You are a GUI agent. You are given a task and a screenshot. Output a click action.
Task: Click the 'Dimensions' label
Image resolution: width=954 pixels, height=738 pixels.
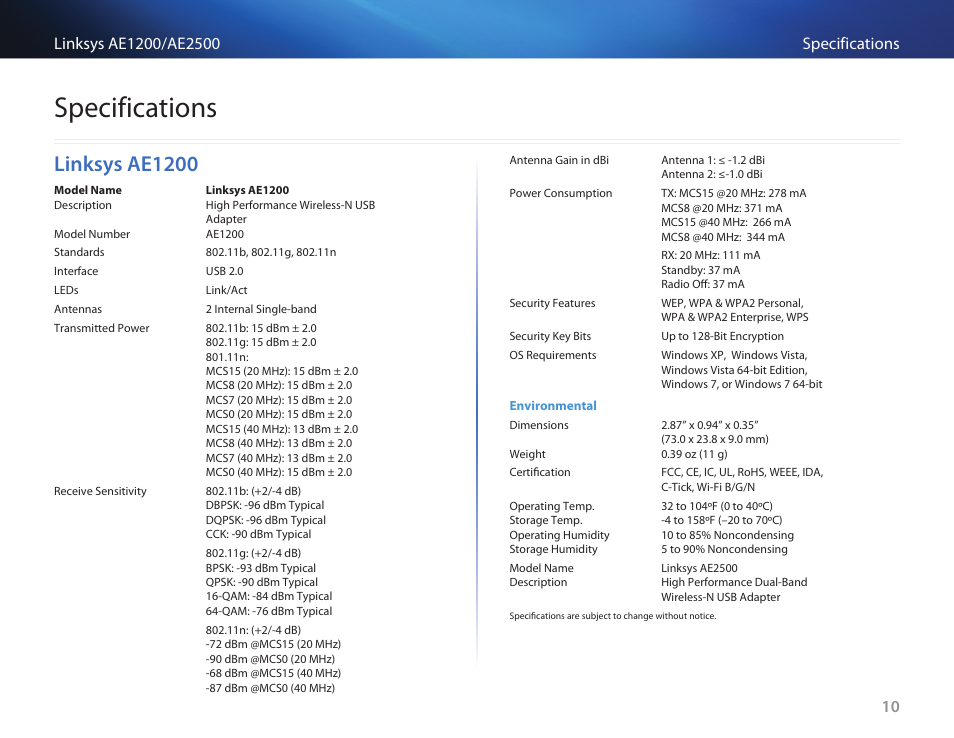pyautogui.click(x=539, y=425)
